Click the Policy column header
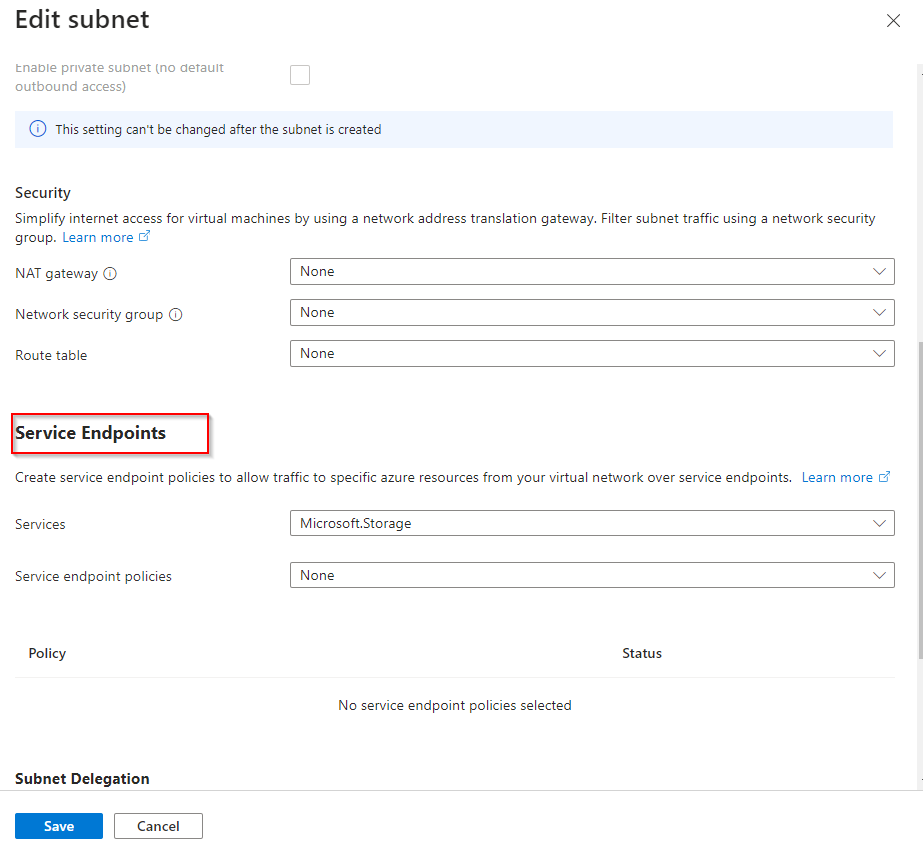923x856 pixels. click(x=47, y=653)
